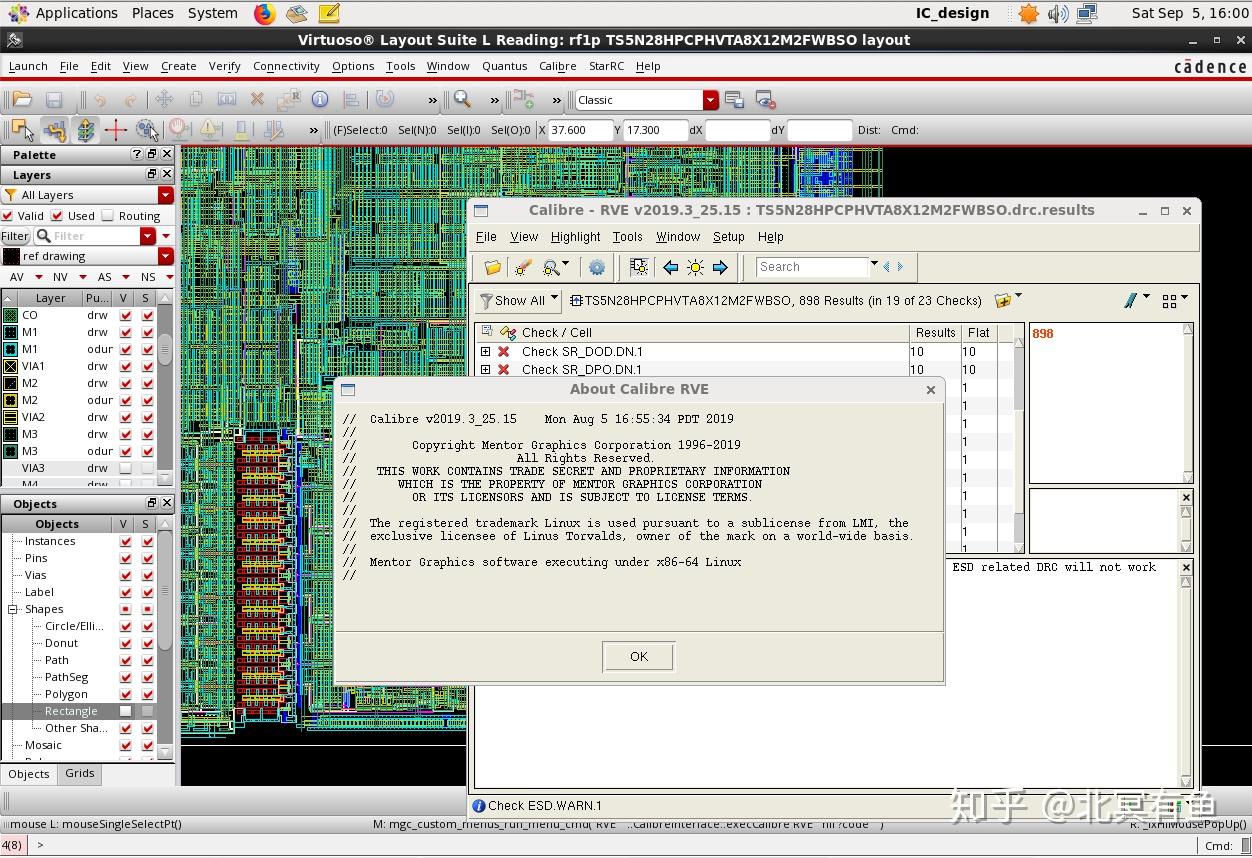1252x858 pixels.
Task: Click the Zoom magnifier icon in Virtuoso toolbar
Action: (462, 100)
